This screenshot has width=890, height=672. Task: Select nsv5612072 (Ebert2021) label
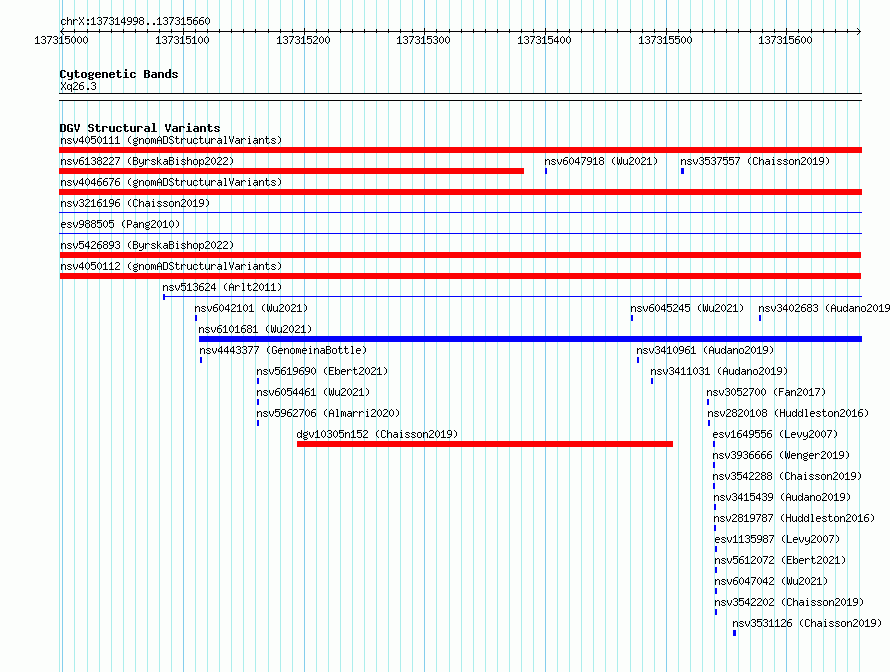click(x=780, y=560)
